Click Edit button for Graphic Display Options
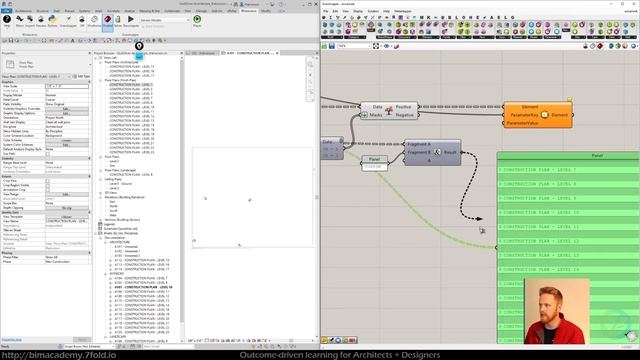The width and height of the screenshot is (640, 360). click(67, 113)
